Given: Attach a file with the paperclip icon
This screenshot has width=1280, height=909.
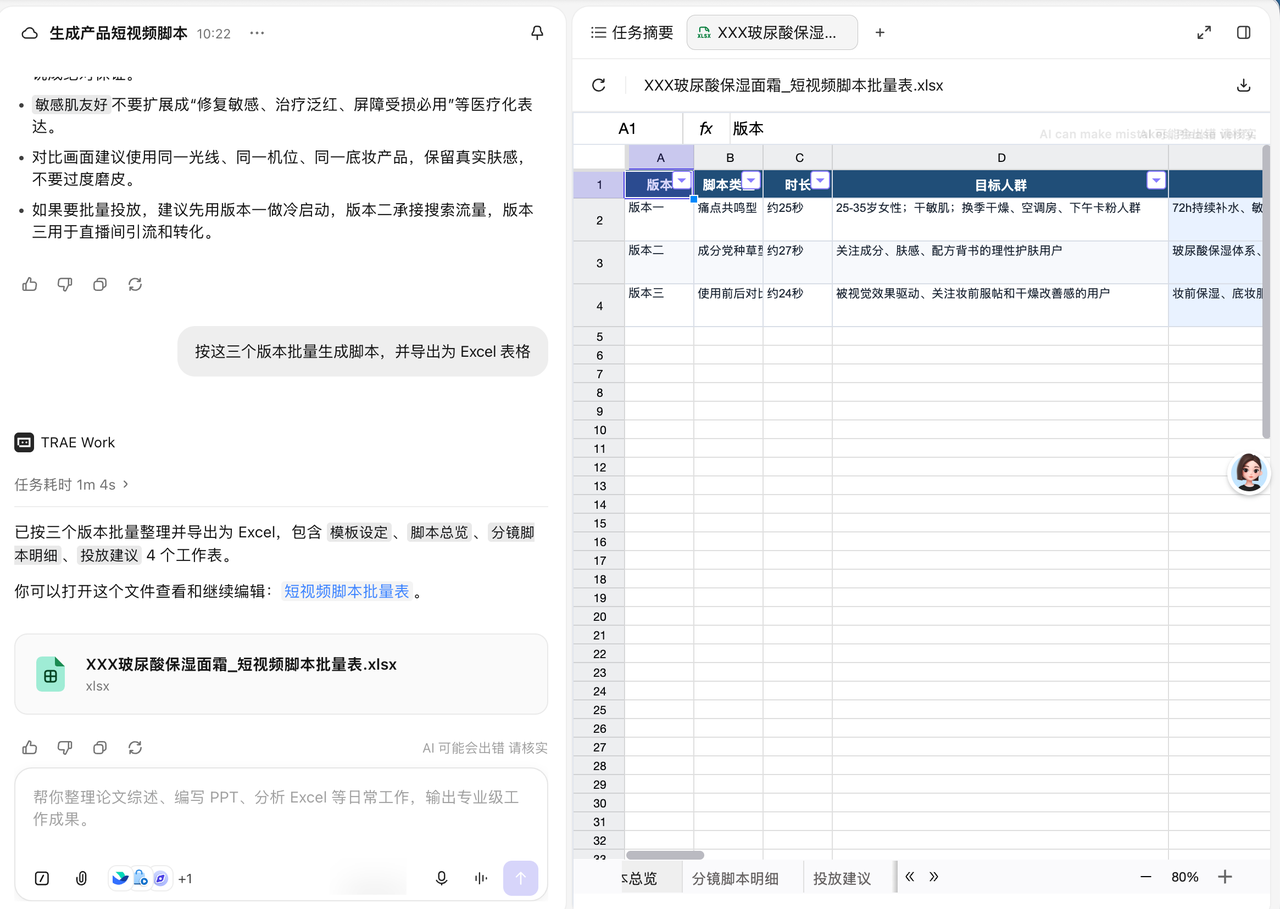Looking at the screenshot, I should (x=82, y=878).
